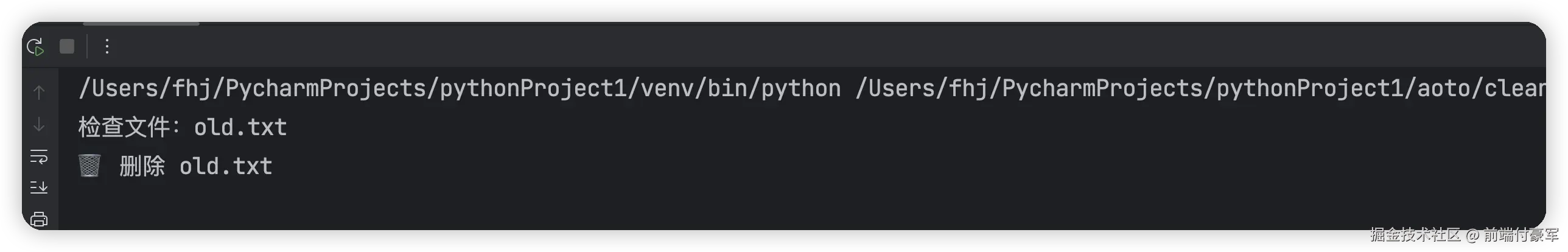Click the 掘金技术社区 watermark text
This screenshot has width=1568, height=252.
point(1414,234)
